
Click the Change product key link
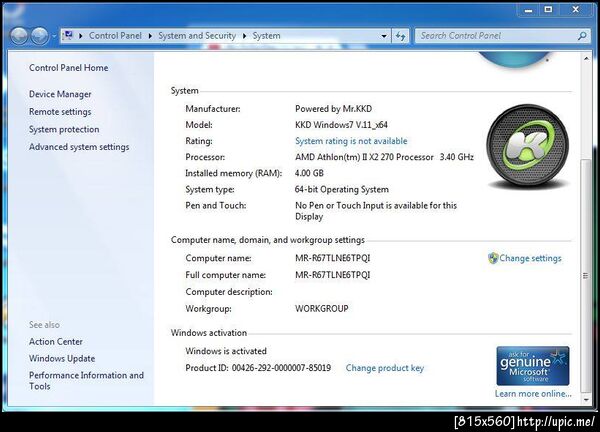coord(385,368)
